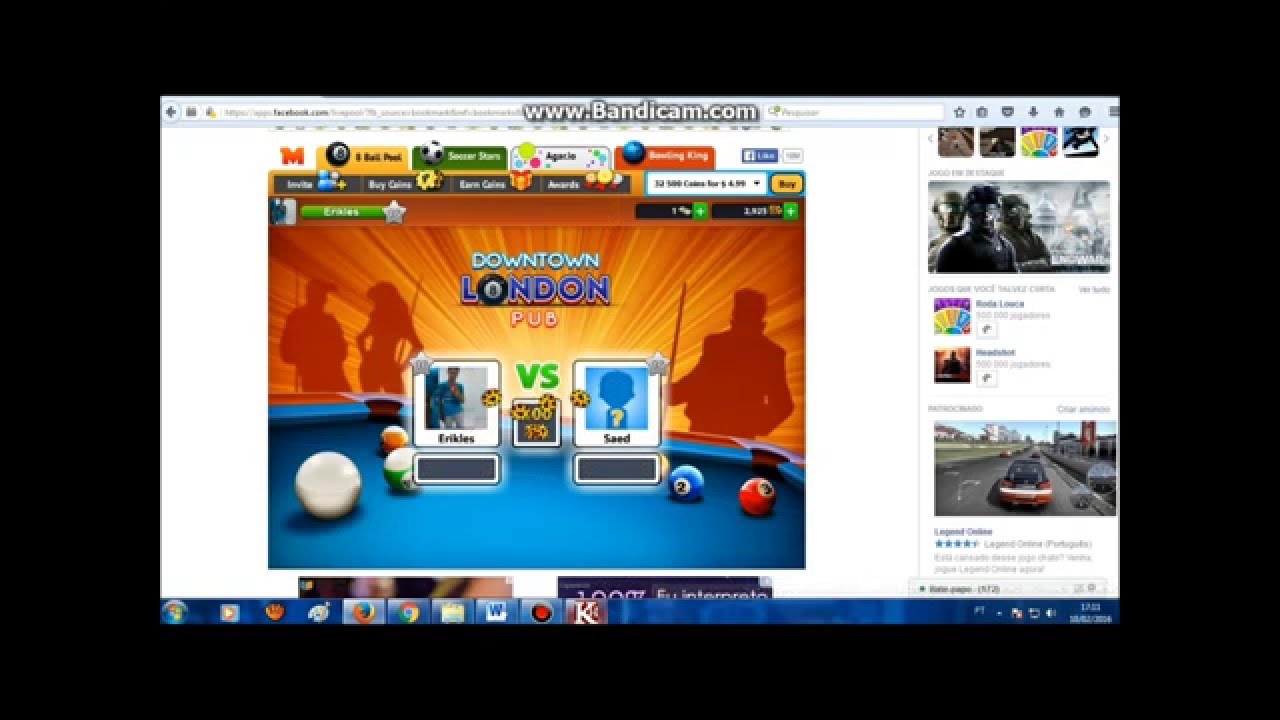1280x720 pixels.
Task: Open the Windows Start button
Action: [x=175, y=612]
